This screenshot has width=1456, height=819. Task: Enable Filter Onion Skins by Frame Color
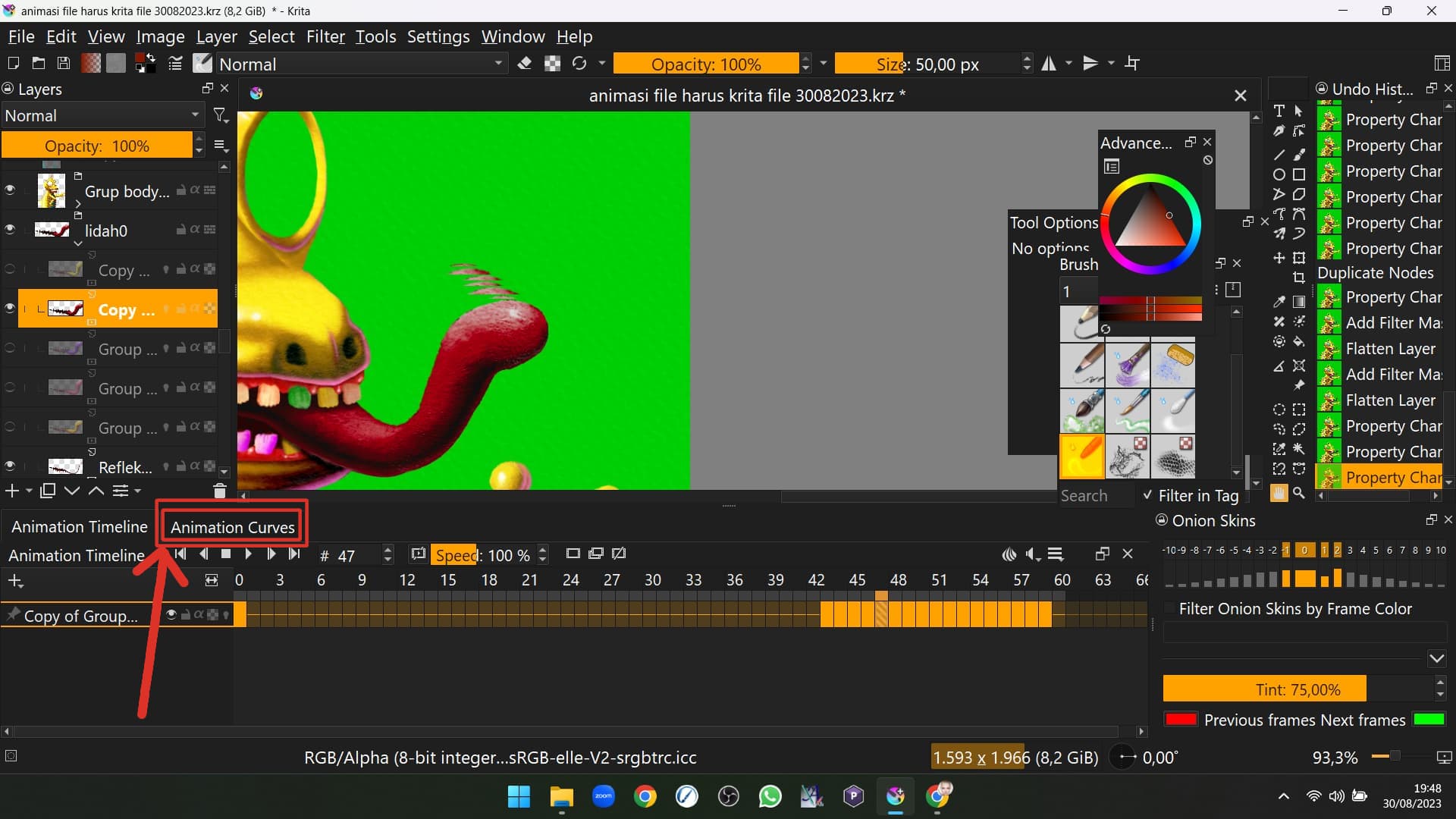tap(1170, 608)
